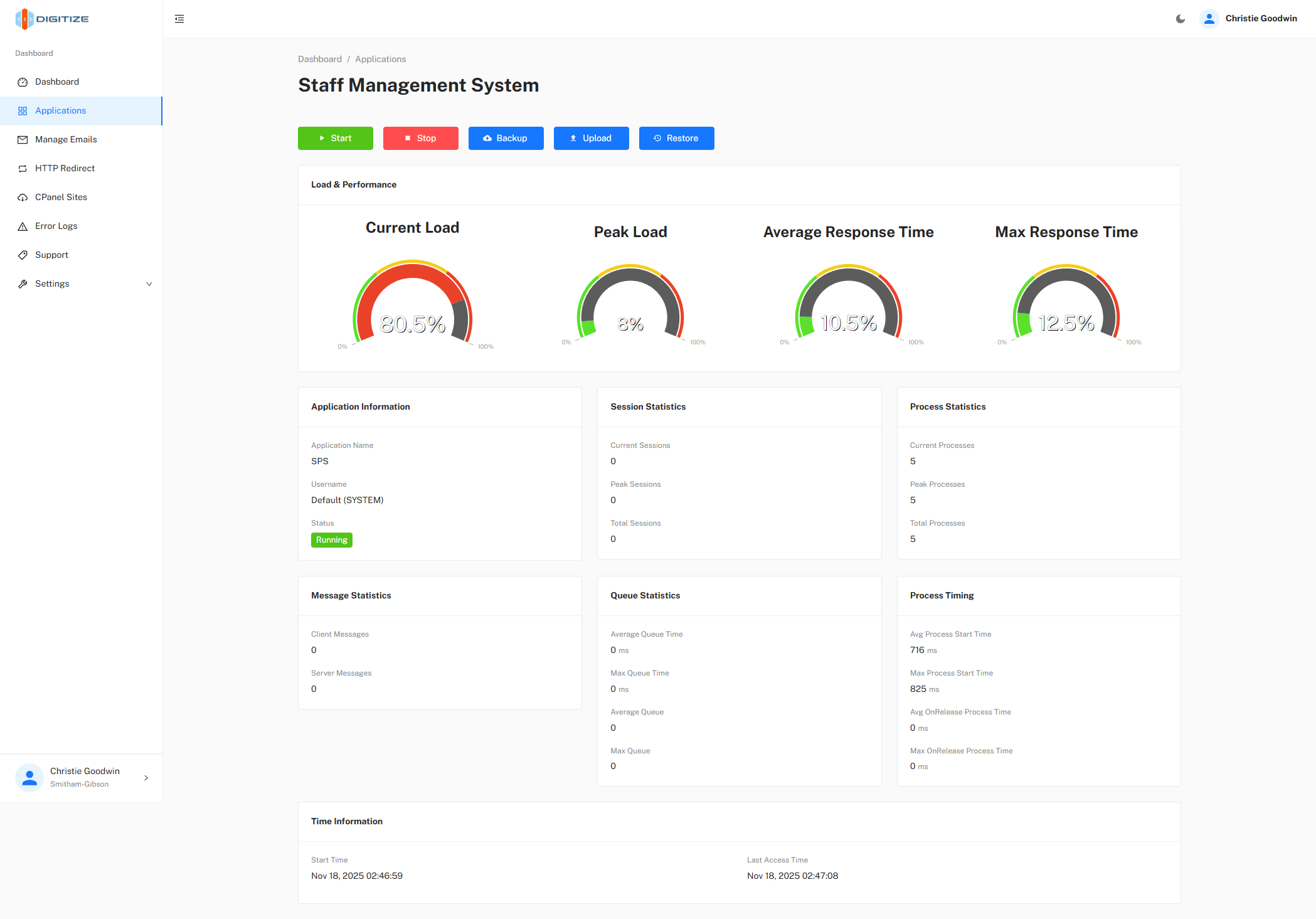Toggle dark mode with the moon icon

click(x=1180, y=19)
